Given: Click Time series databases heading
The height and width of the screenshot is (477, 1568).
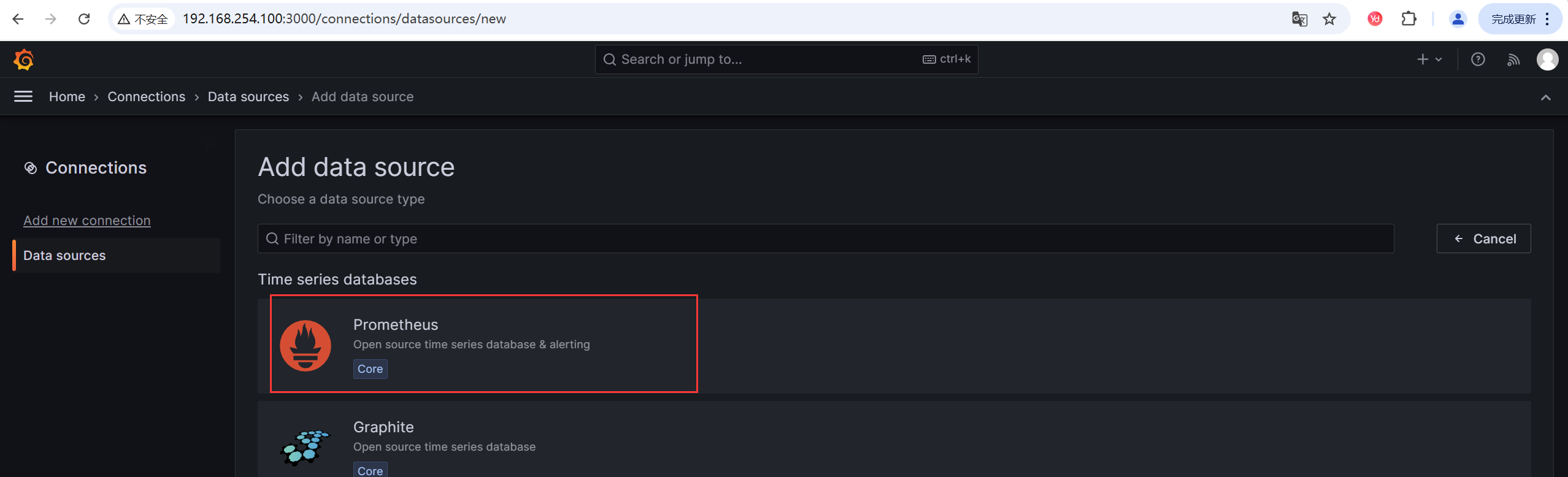Looking at the screenshot, I should click(337, 280).
